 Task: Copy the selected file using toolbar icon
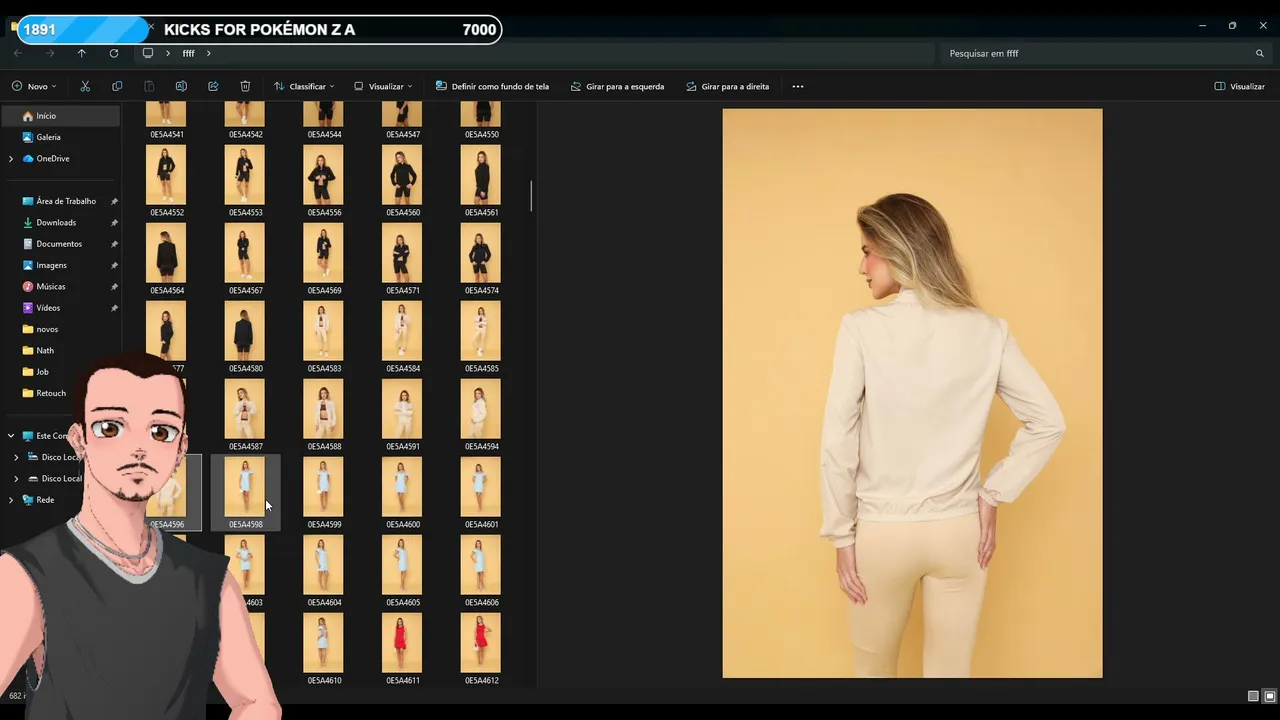click(117, 86)
